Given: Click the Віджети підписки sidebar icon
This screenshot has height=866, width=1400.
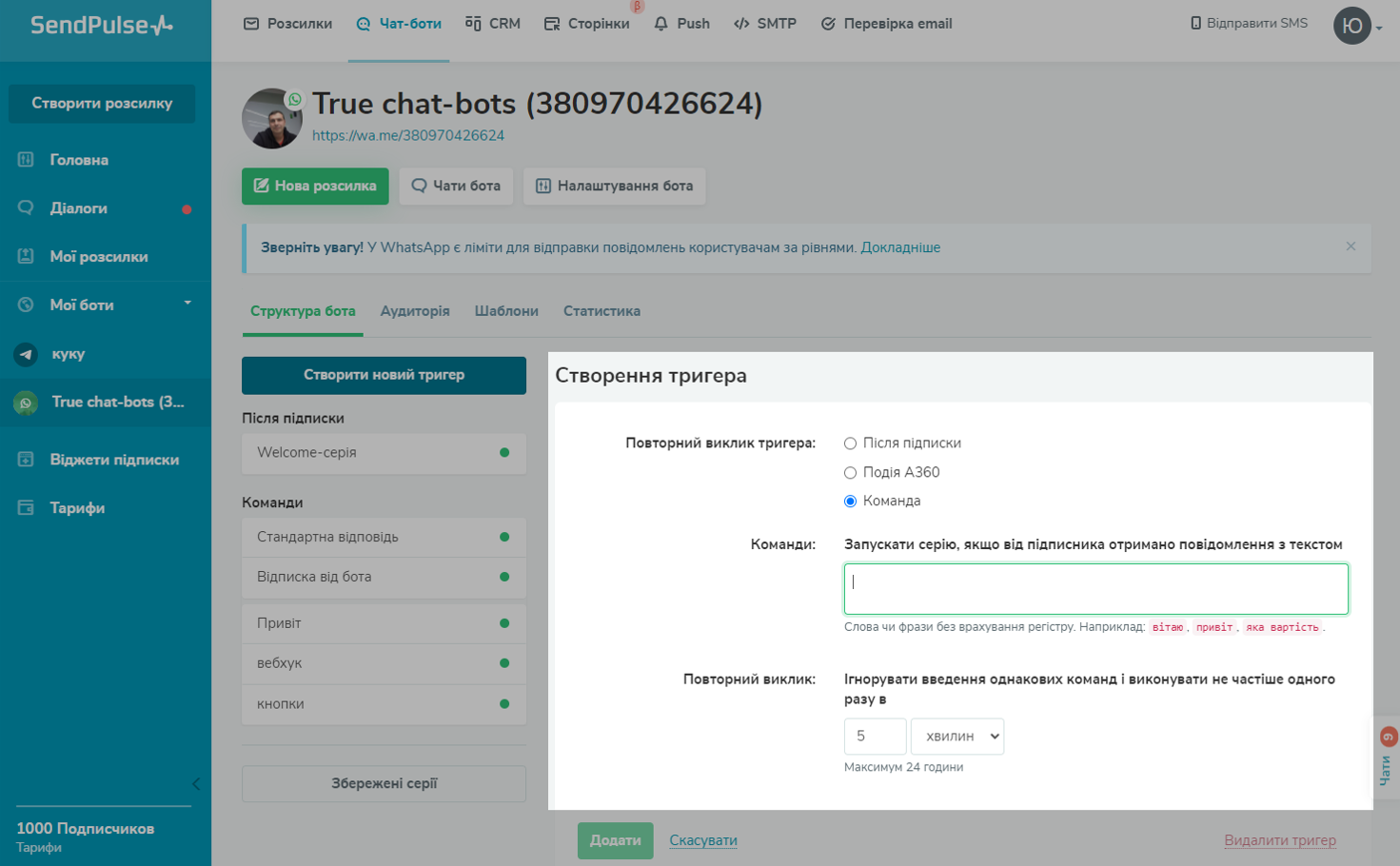Looking at the screenshot, I should [26, 460].
